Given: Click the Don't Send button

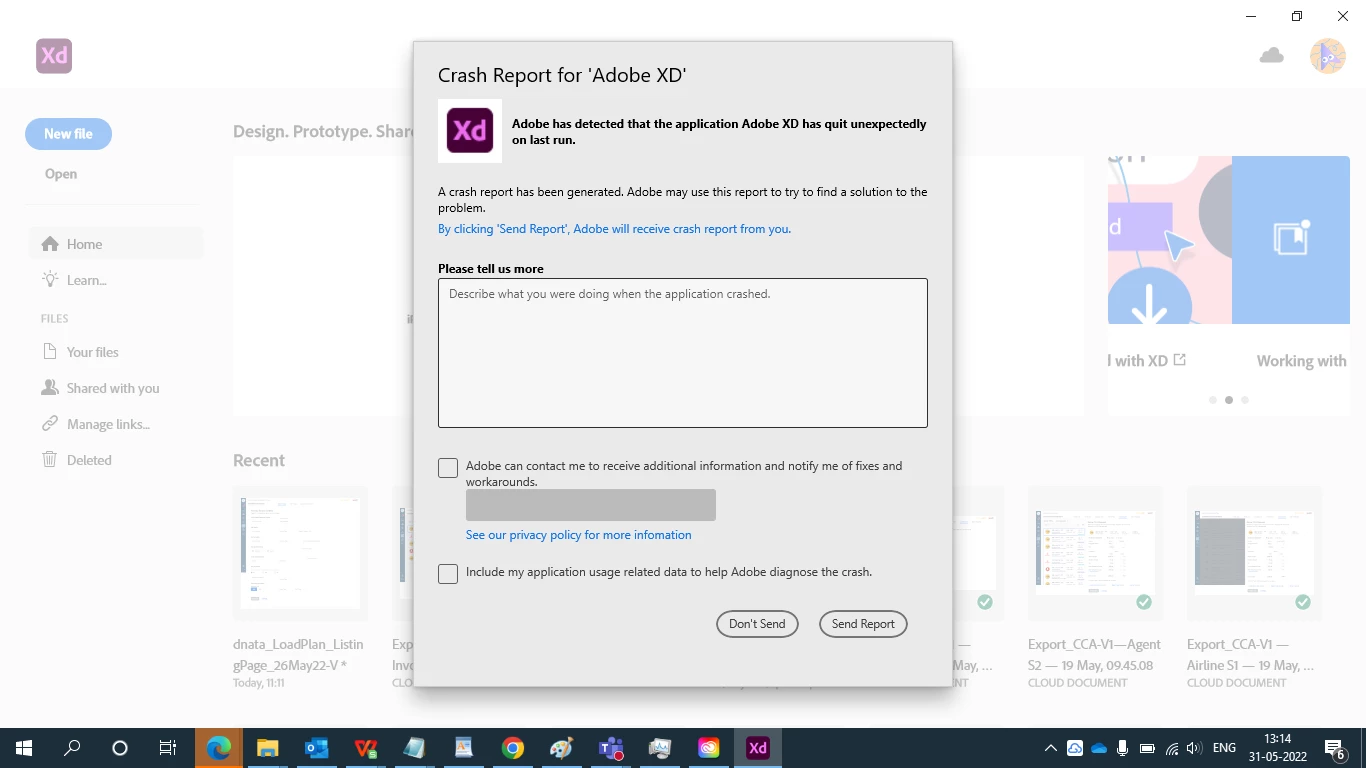Looking at the screenshot, I should click(757, 624).
